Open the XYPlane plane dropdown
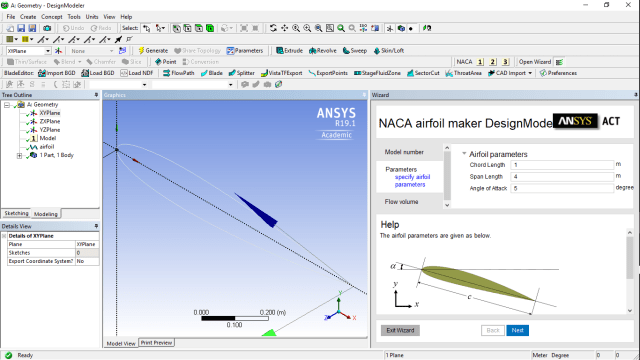The width and height of the screenshot is (640, 360). [x=48, y=51]
